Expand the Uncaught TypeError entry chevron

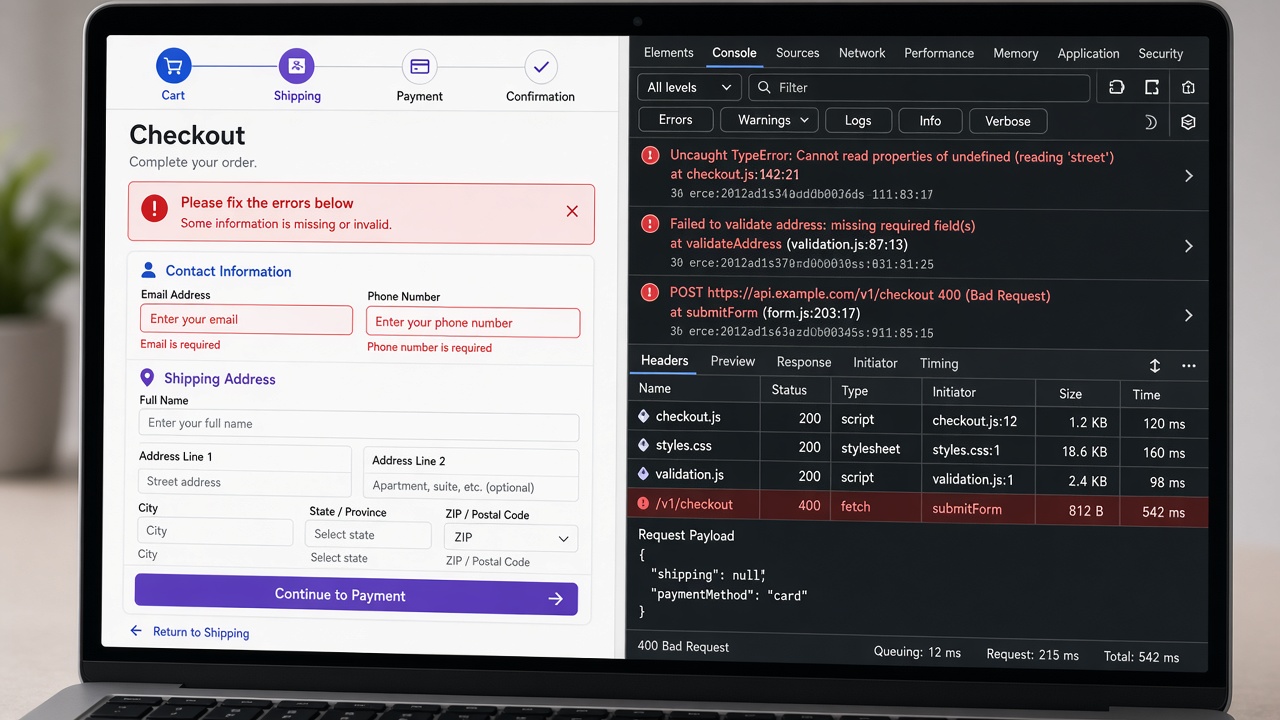pos(1188,176)
